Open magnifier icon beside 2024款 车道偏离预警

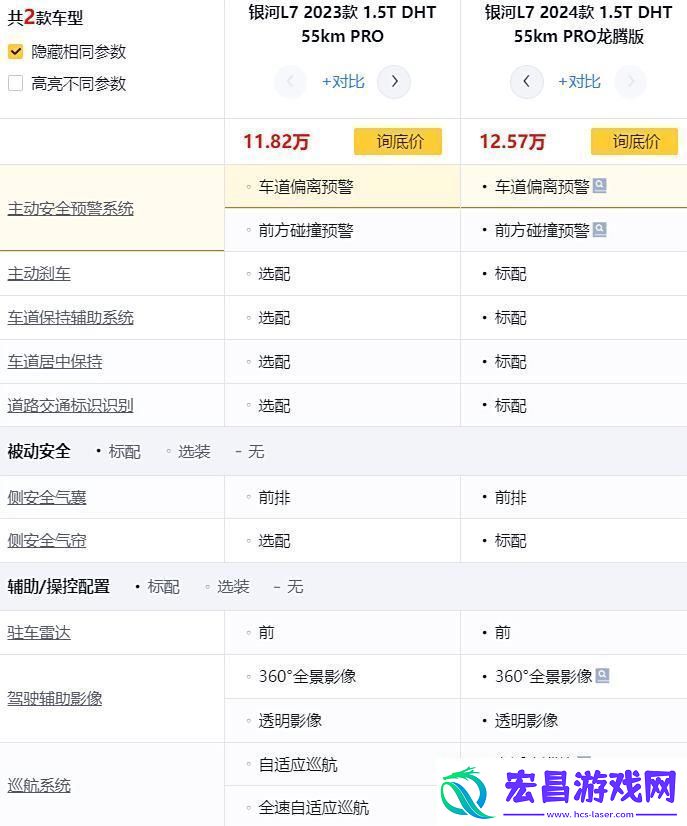[600, 185]
